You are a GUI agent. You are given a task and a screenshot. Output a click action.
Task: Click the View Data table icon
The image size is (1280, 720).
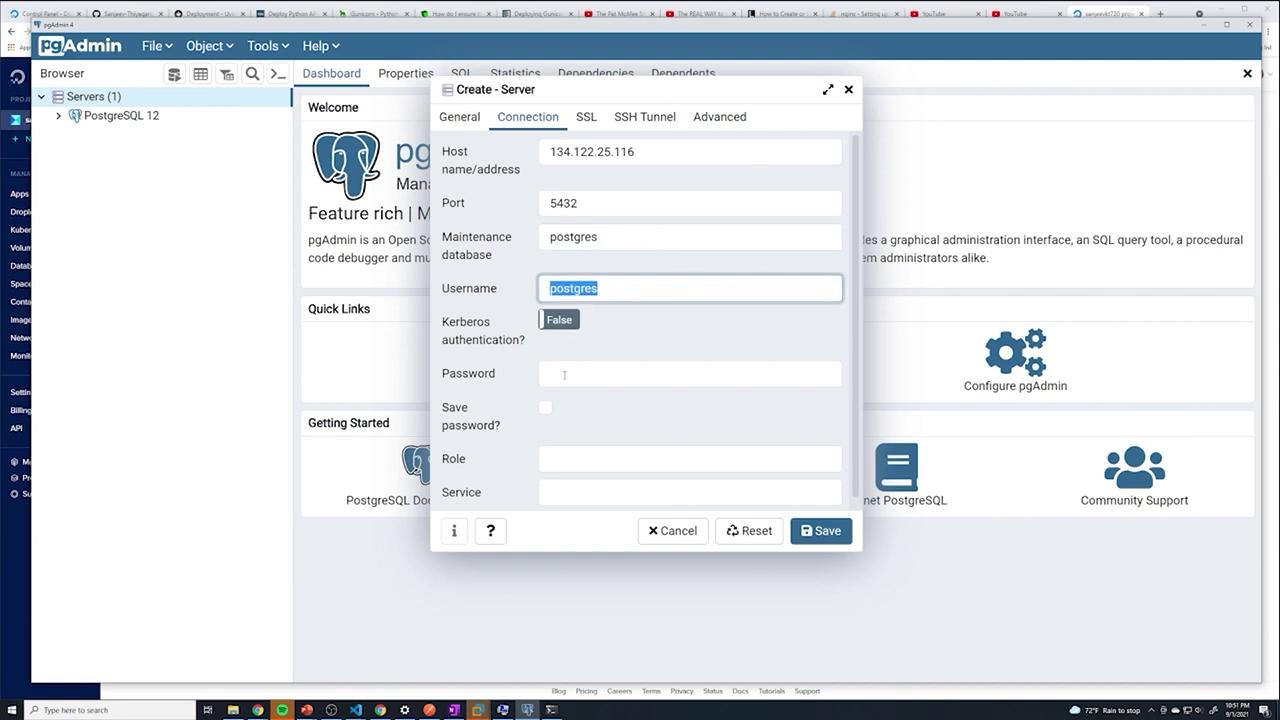pyautogui.click(x=201, y=74)
